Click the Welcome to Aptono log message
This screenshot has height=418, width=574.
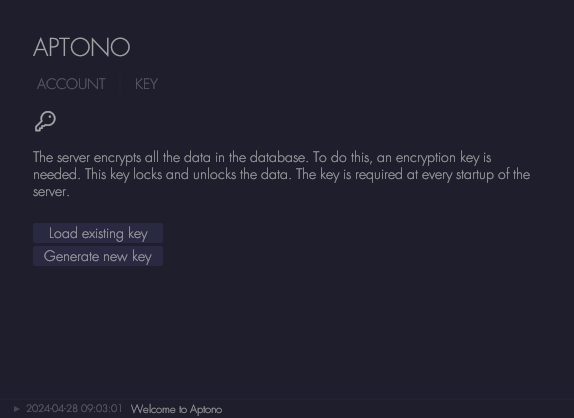coord(176,409)
